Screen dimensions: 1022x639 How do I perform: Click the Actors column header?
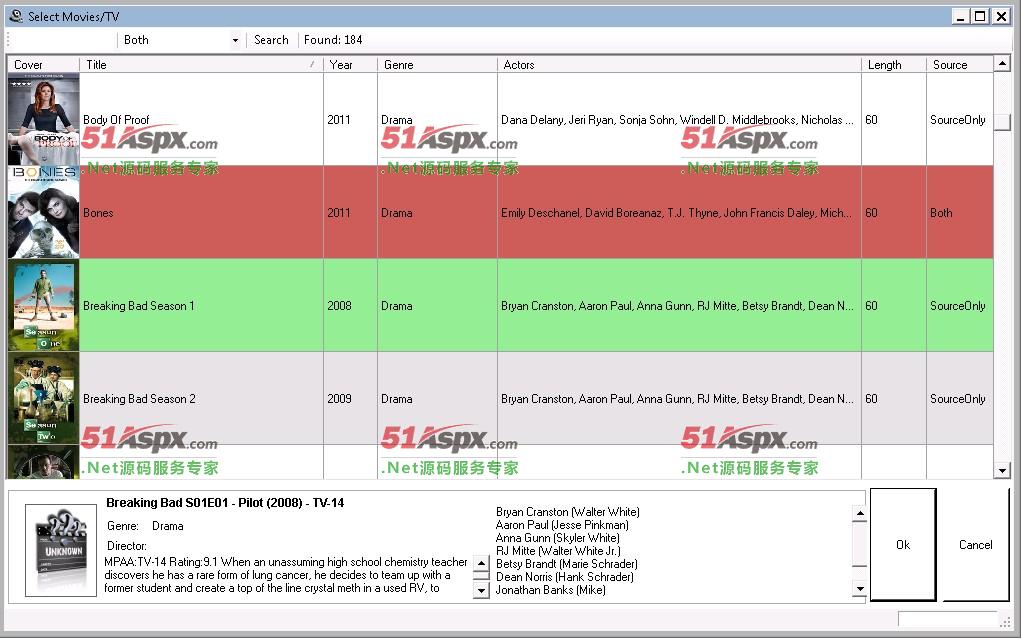[678, 65]
